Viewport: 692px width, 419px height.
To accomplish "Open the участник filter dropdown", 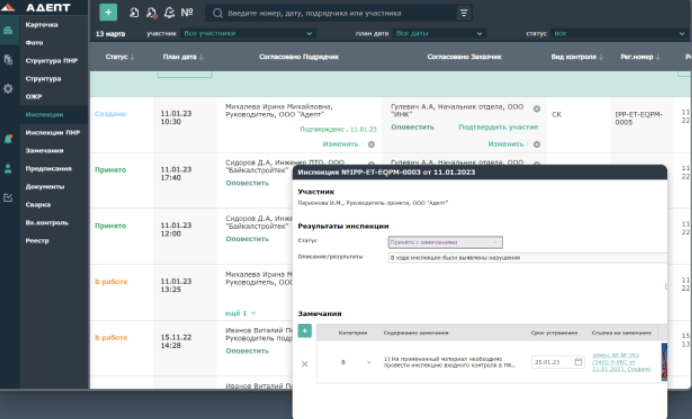I will click(248, 34).
